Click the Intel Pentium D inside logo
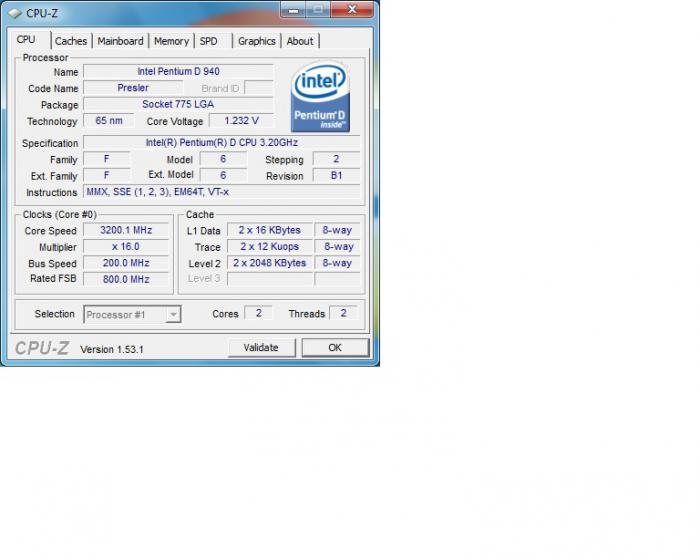700x560 pixels. [320, 98]
